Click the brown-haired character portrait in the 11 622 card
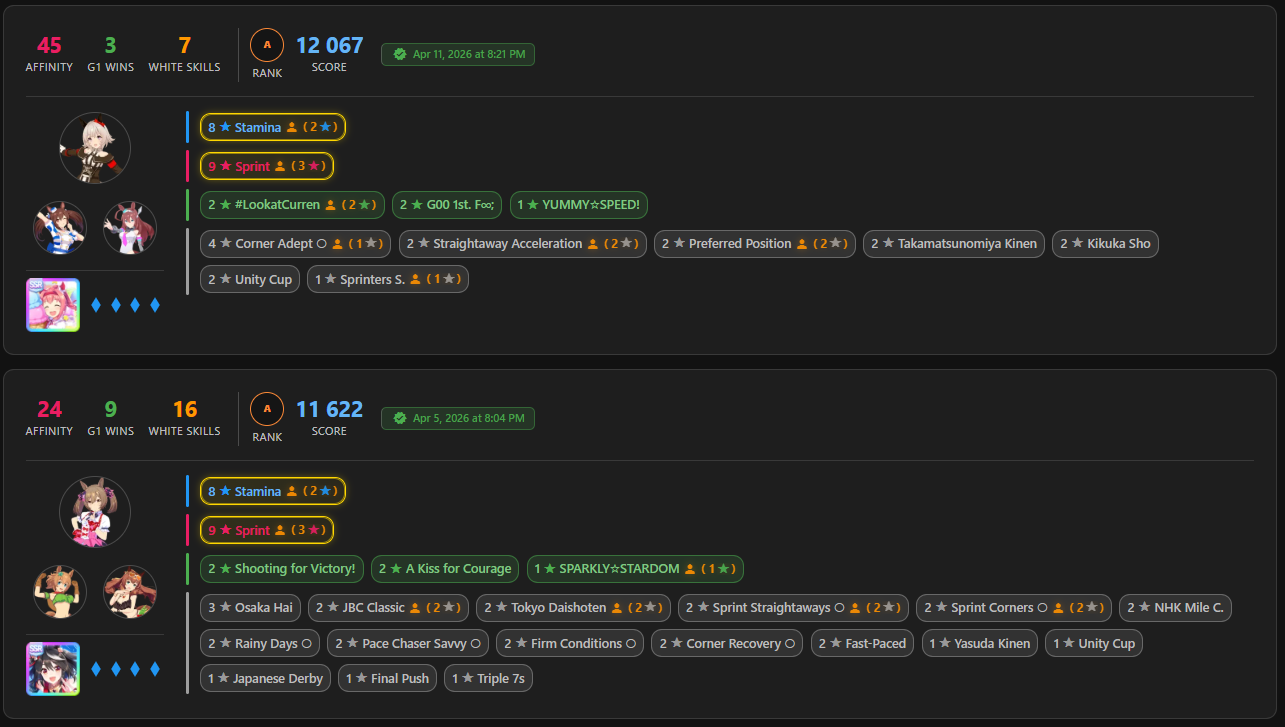1285x727 pixels. (x=95, y=512)
